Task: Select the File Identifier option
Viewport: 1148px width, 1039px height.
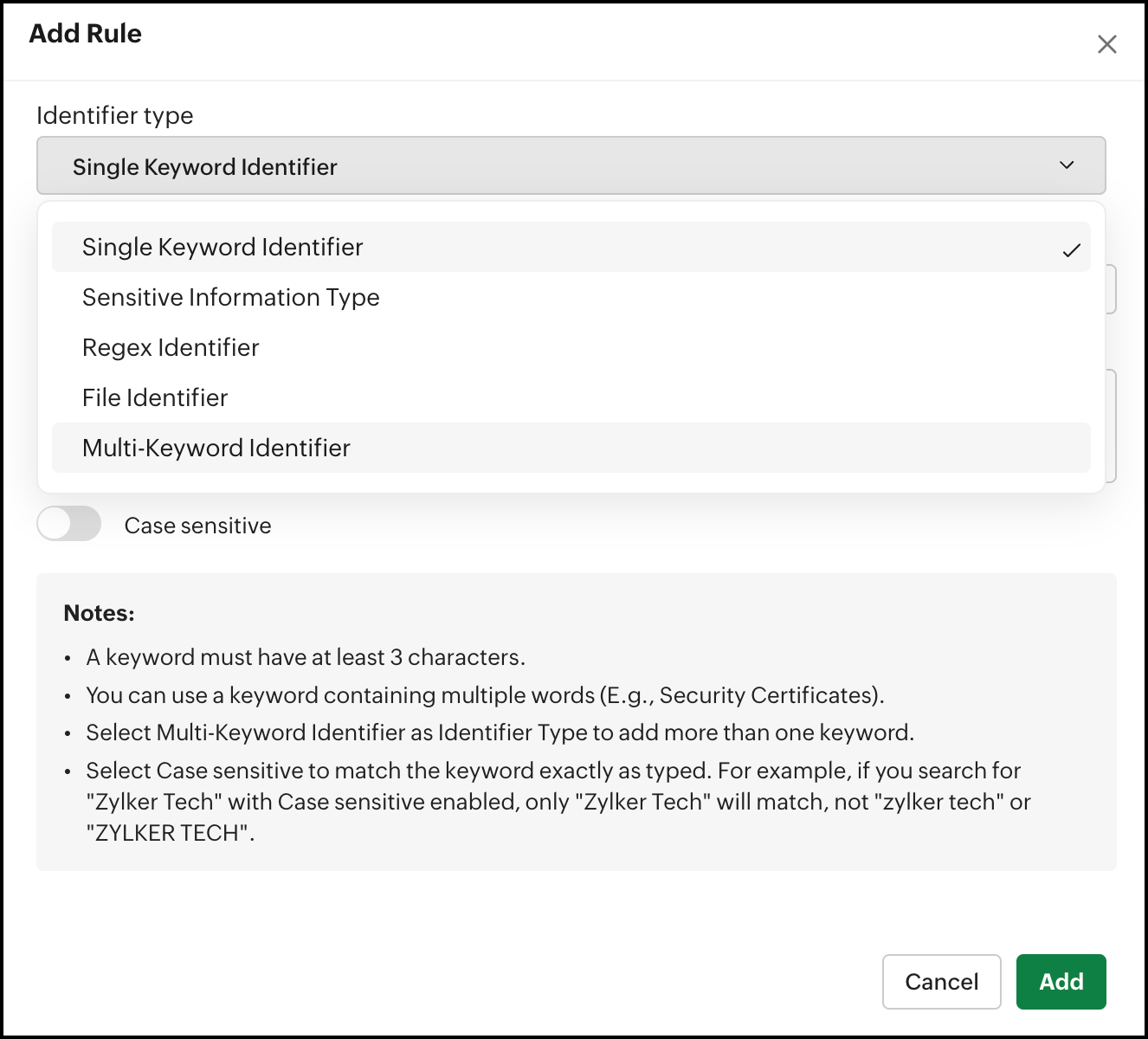Action: point(155,398)
